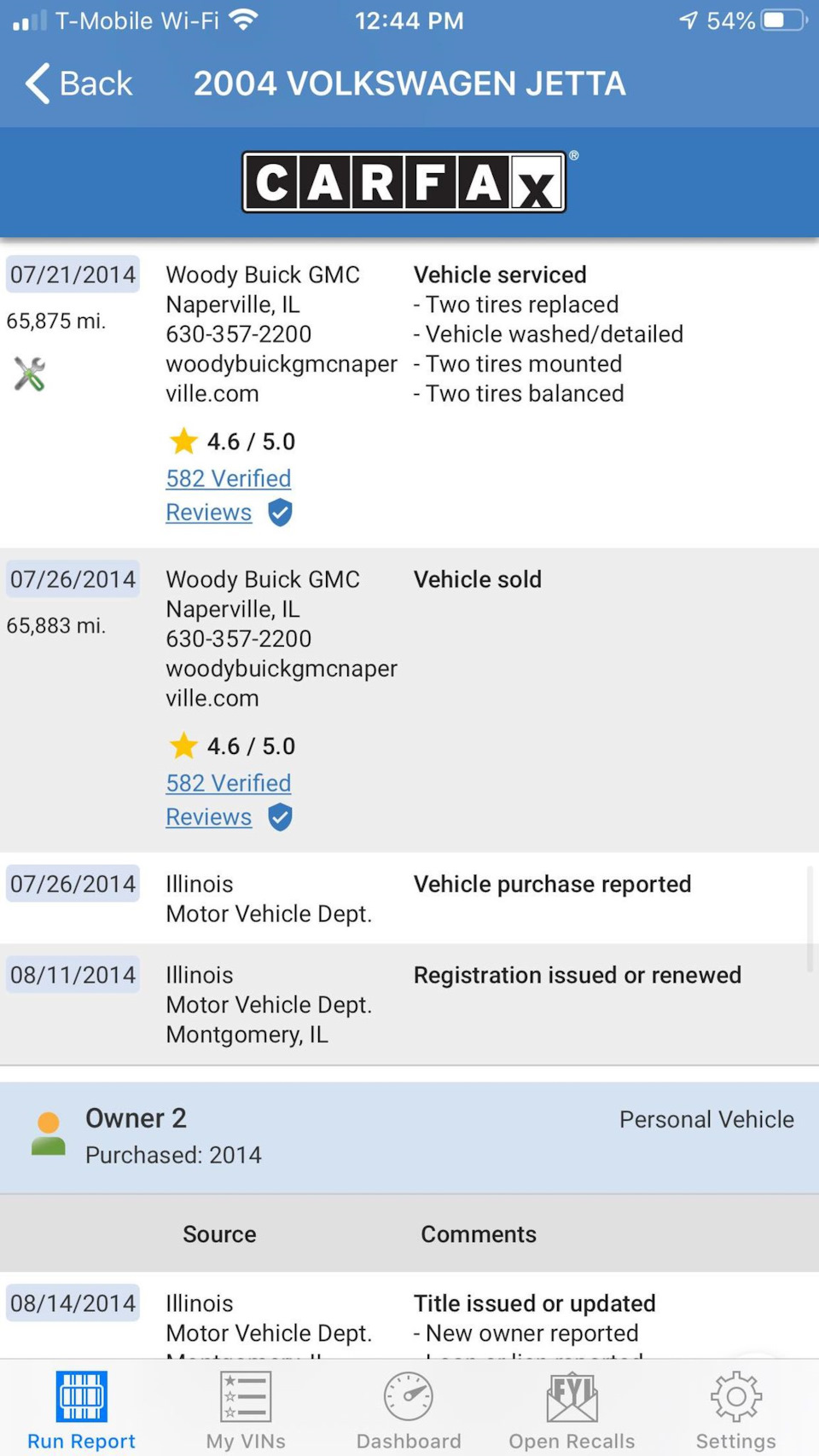Screen dimensions: 819x1456
Task: Tap verified shield badge in 07/26/2014 entry
Action: (x=281, y=817)
